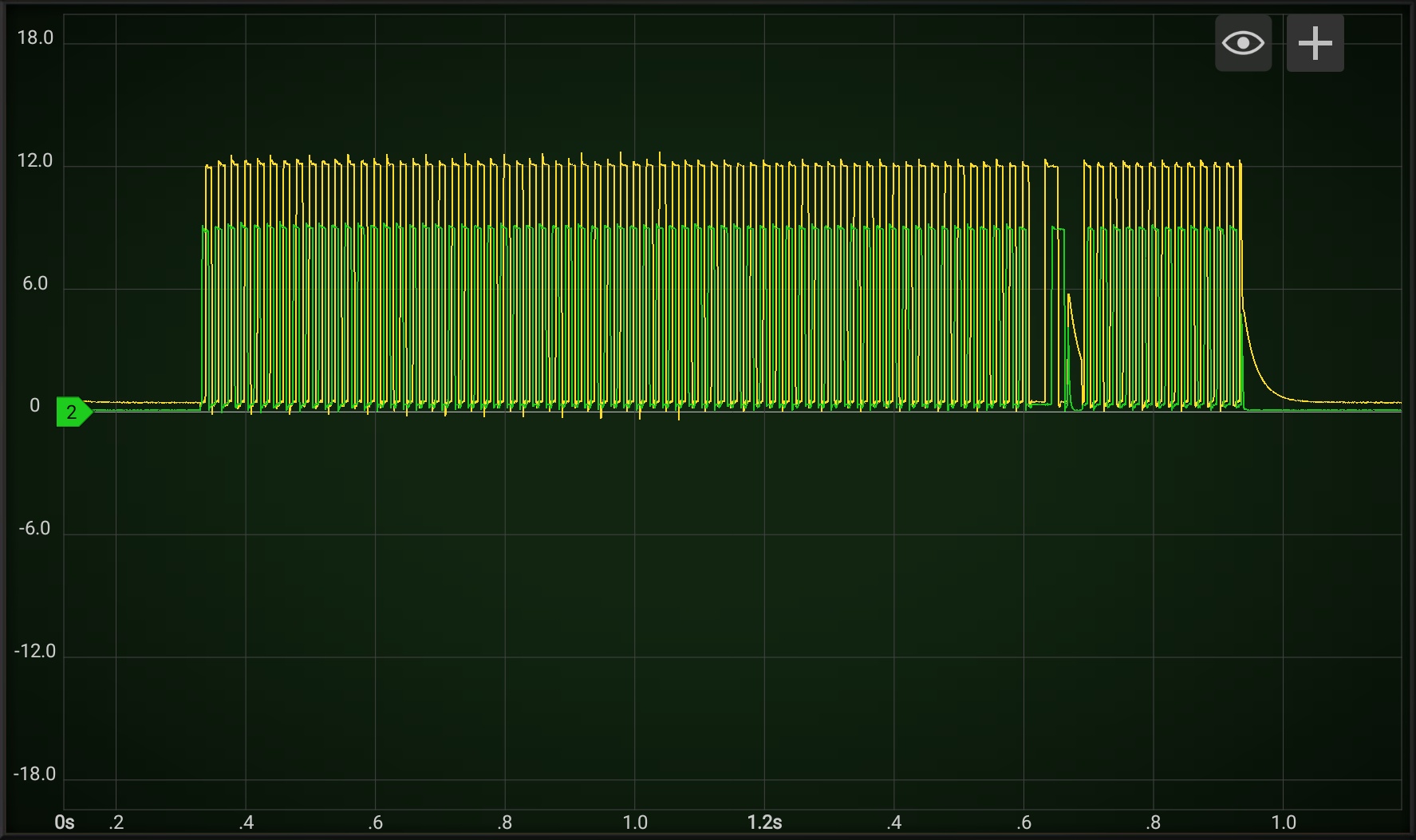Click the last 1.0 time axis label
The image size is (1416, 840).
click(1284, 822)
